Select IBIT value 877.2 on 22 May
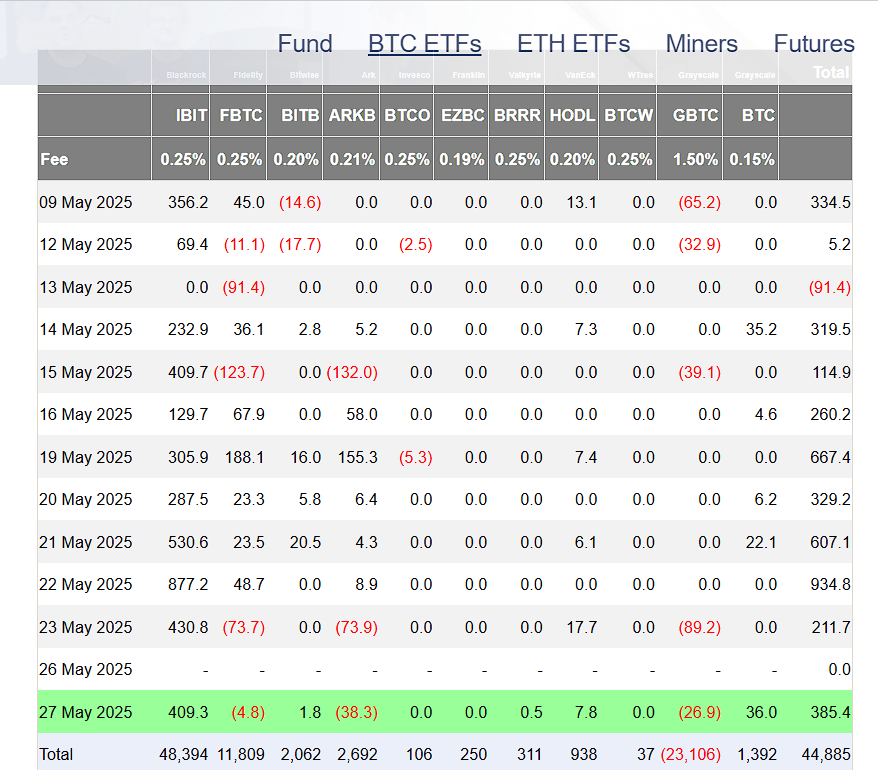 [x=188, y=585]
